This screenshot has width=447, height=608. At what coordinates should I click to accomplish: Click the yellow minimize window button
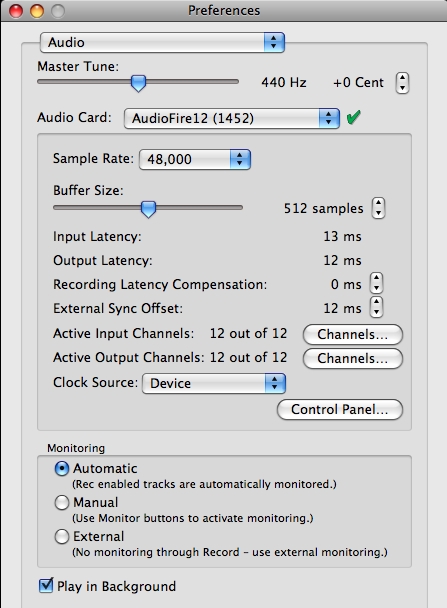[x=37, y=11]
